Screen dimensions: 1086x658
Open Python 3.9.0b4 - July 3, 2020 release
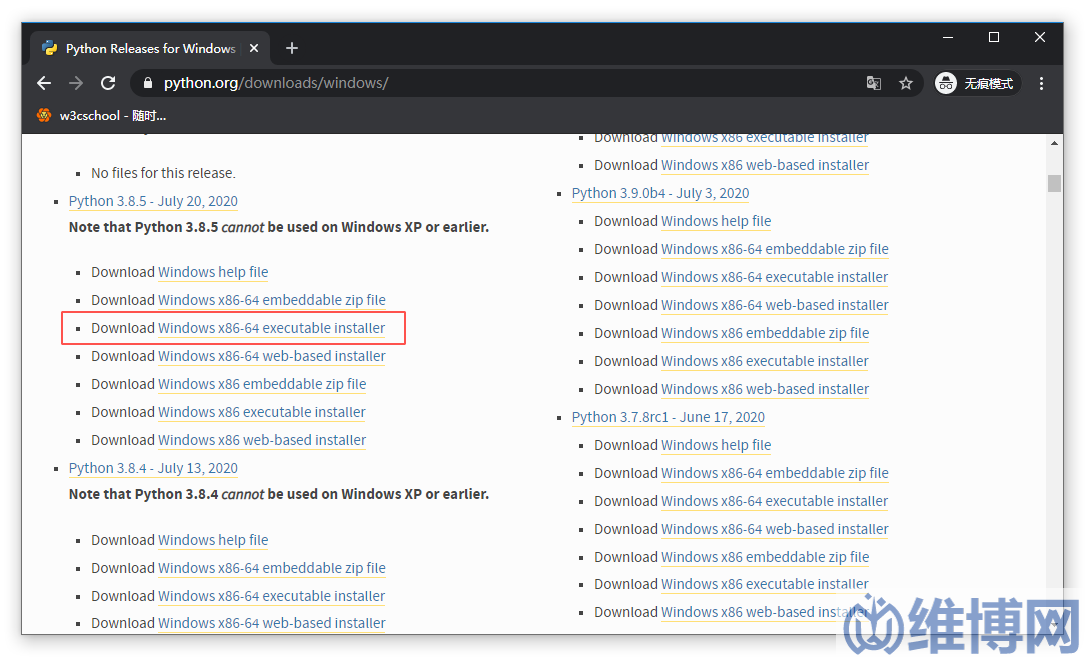tap(661, 193)
